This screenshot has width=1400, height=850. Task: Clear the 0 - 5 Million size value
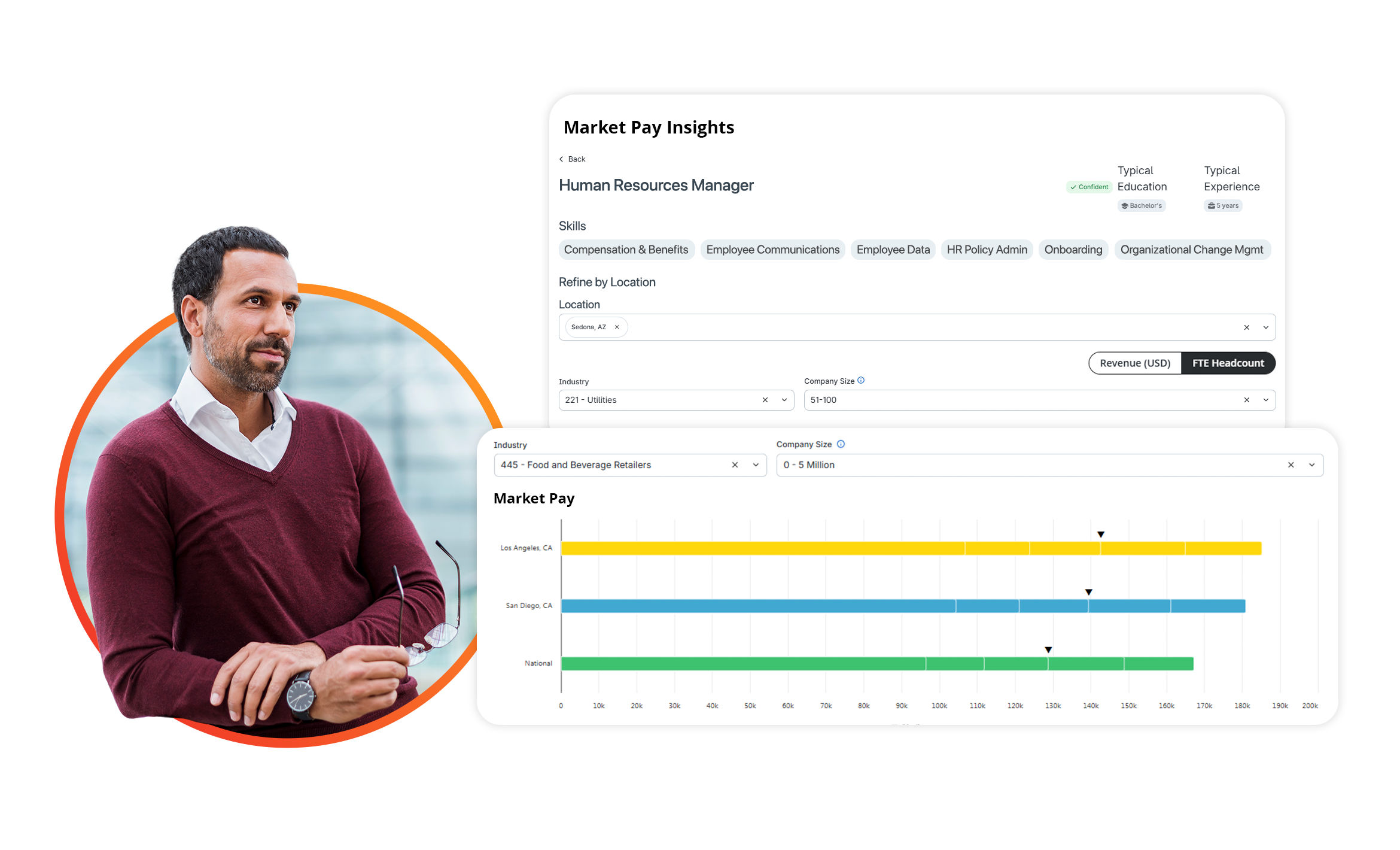click(x=1291, y=465)
